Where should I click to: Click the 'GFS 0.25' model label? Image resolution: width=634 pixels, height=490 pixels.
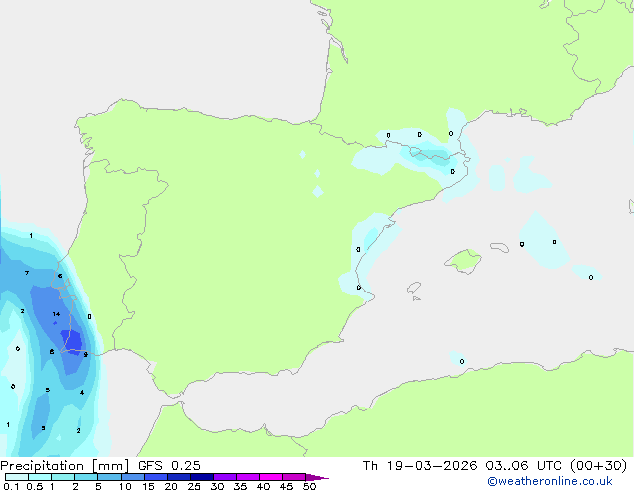(169, 466)
